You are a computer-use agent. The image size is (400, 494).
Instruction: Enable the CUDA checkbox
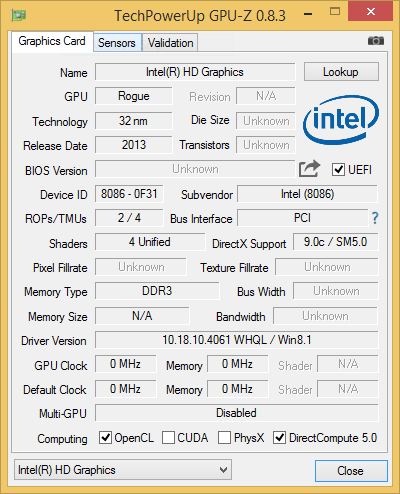click(168, 437)
